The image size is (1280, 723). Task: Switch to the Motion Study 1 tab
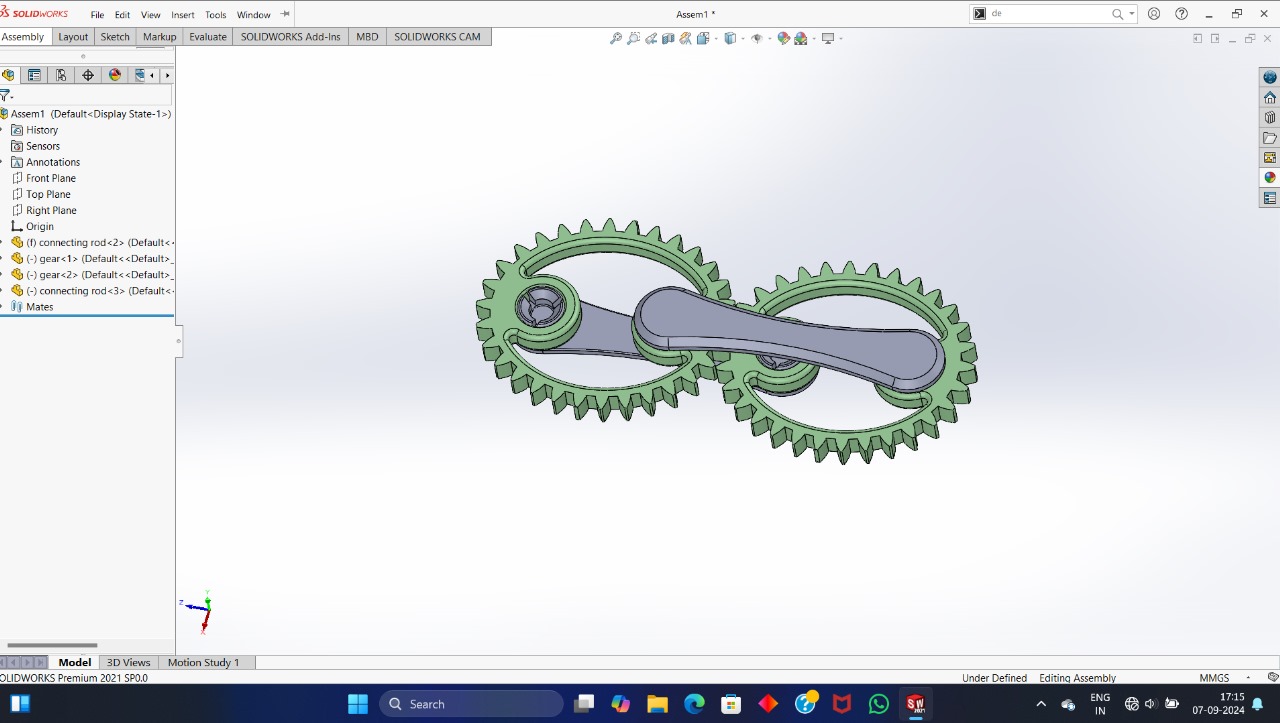coord(203,662)
